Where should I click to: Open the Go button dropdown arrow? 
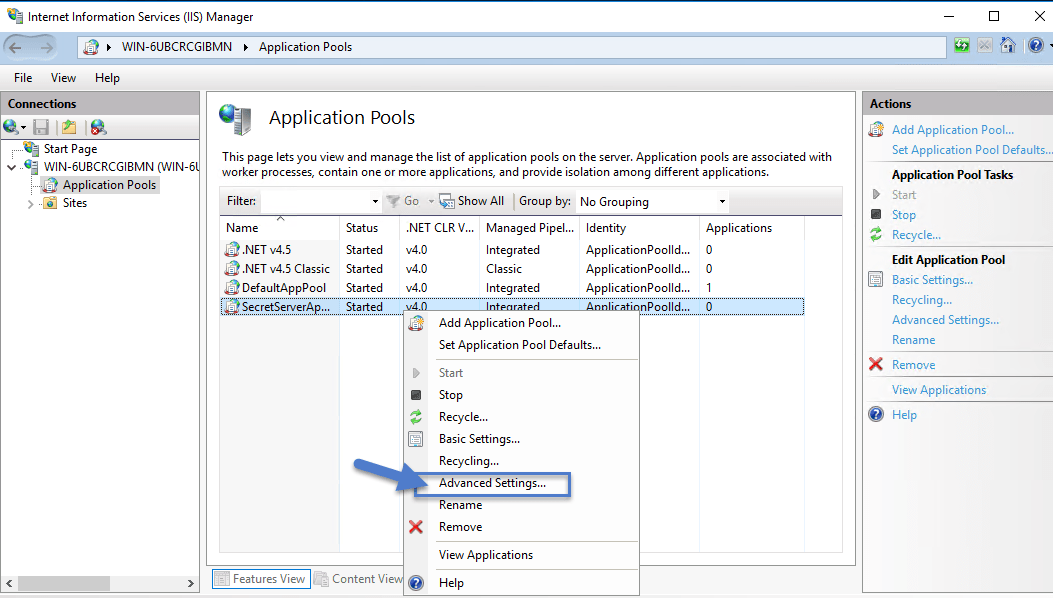coord(431,202)
